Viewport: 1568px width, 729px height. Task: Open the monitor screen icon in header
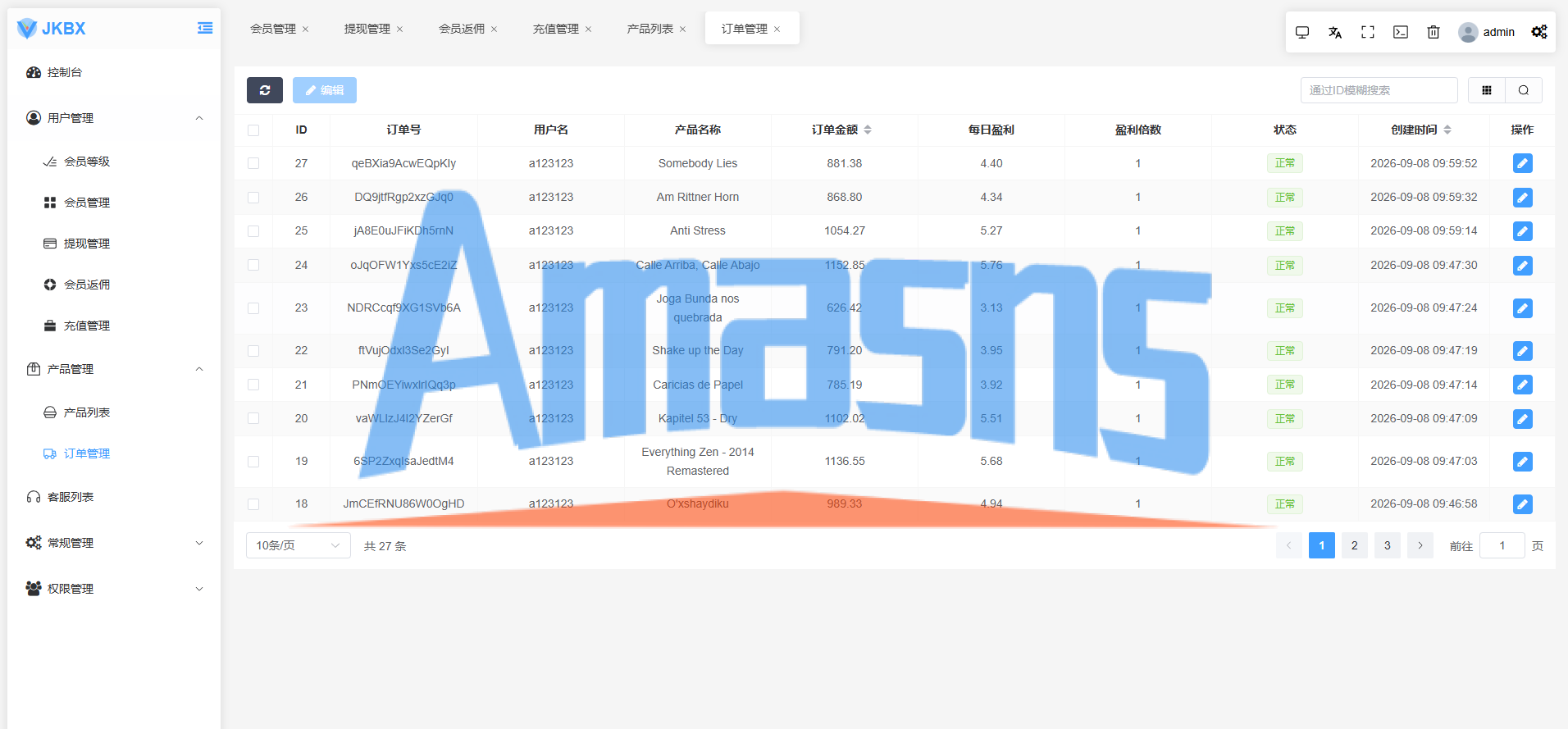click(x=1302, y=32)
